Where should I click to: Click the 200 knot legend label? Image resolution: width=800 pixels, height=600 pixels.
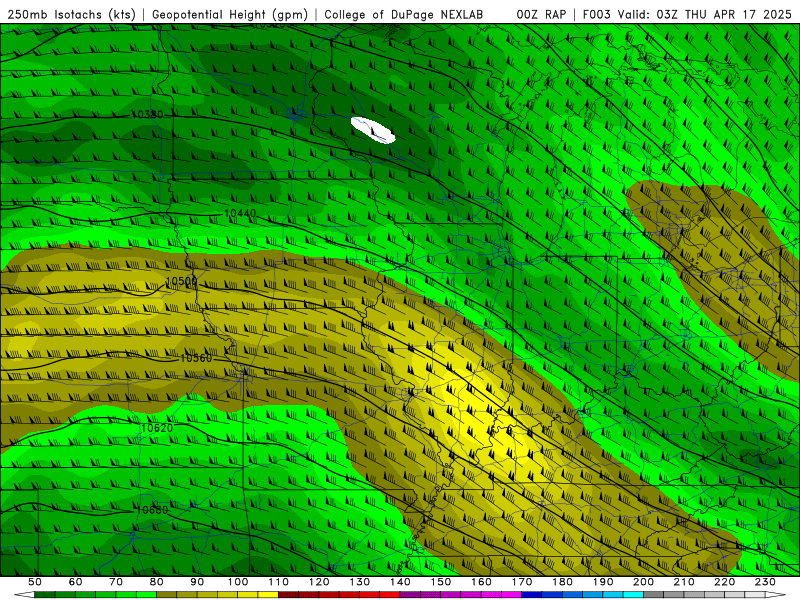coord(643,582)
